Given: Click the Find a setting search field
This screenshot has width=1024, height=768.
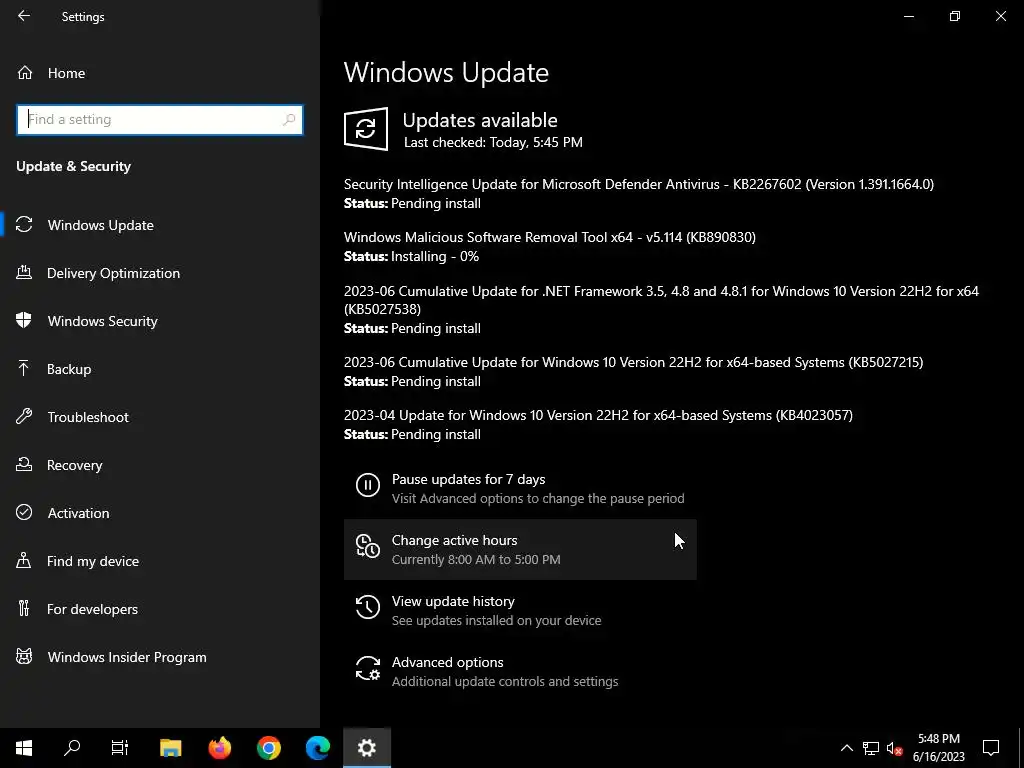Looking at the screenshot, I should click(160, 120).
